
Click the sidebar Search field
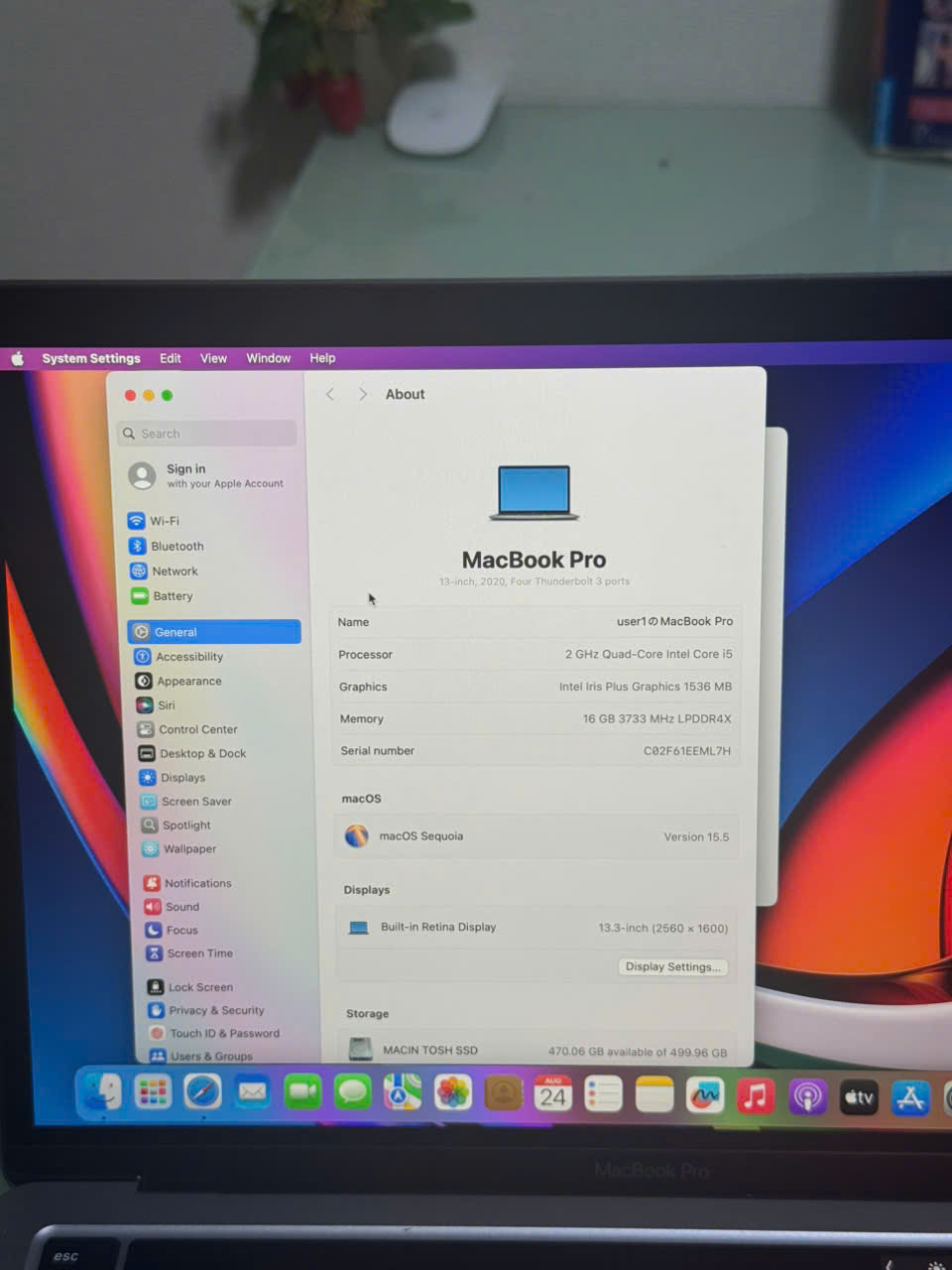[206, 434]
